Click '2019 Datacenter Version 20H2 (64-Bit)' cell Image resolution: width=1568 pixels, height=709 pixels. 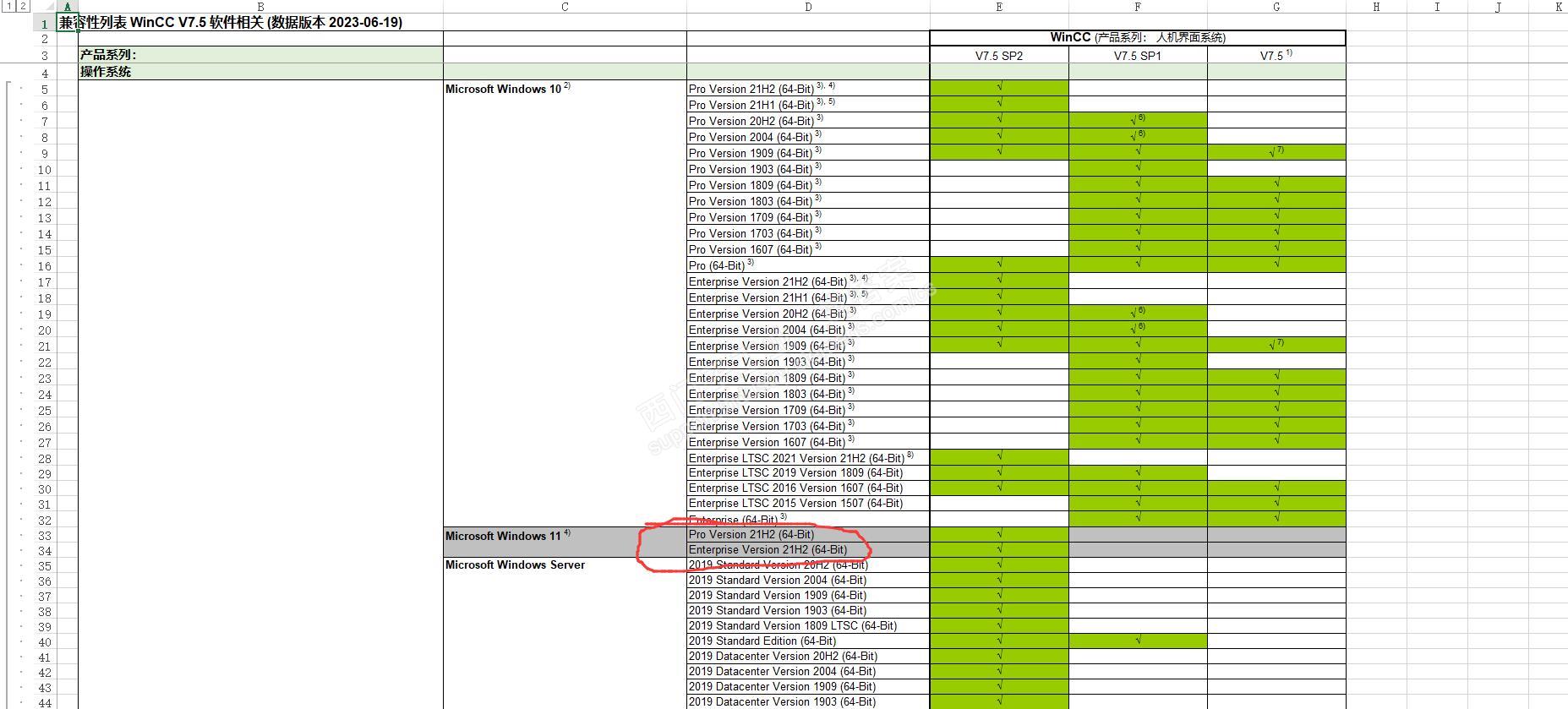808,657
